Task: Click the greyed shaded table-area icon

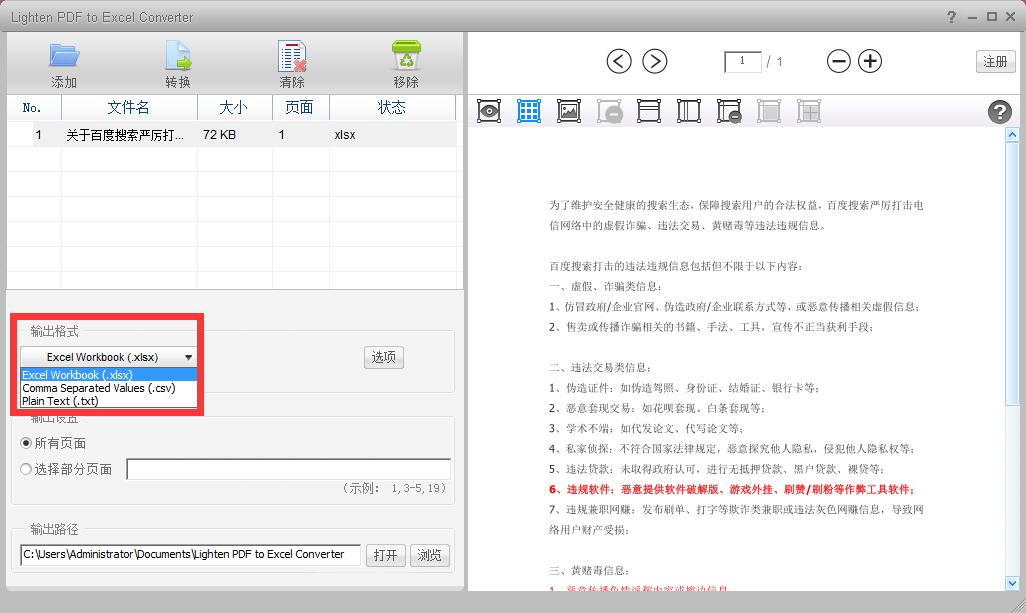Action: pyautogui.click(x=769, y=111)
